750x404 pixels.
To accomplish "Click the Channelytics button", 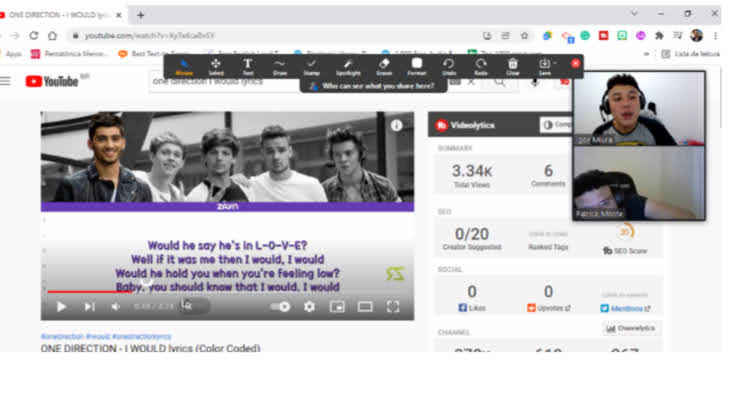I will point(631,328).
